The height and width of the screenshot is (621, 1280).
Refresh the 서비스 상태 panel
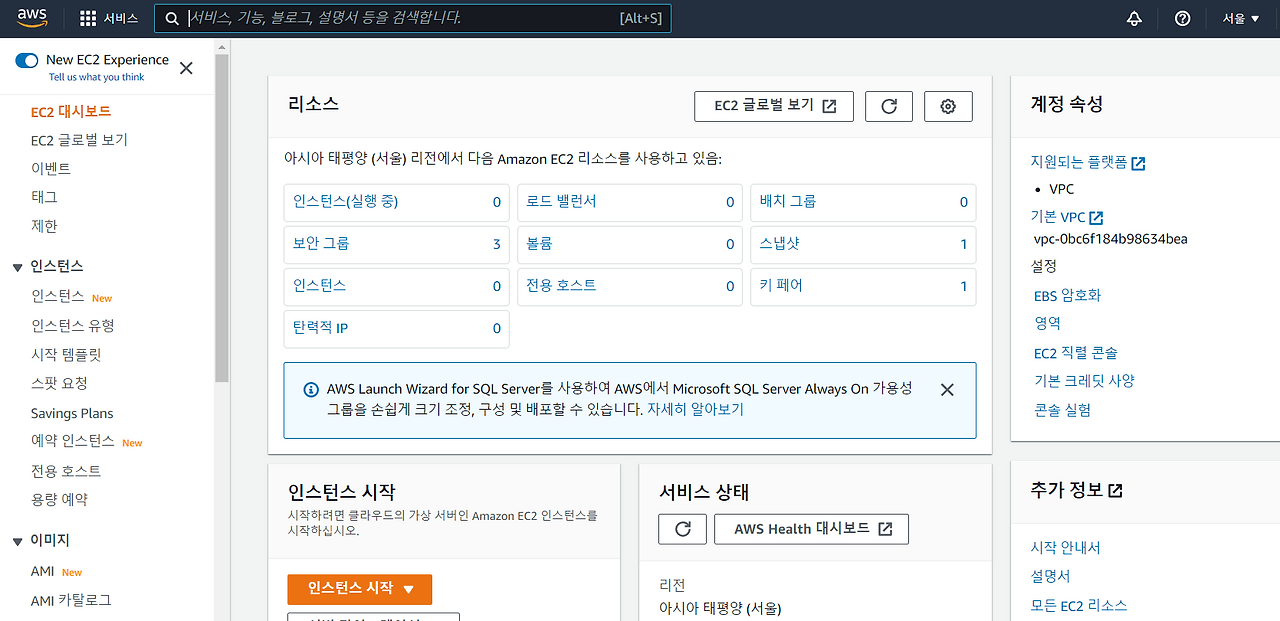(x=683, y=529)
